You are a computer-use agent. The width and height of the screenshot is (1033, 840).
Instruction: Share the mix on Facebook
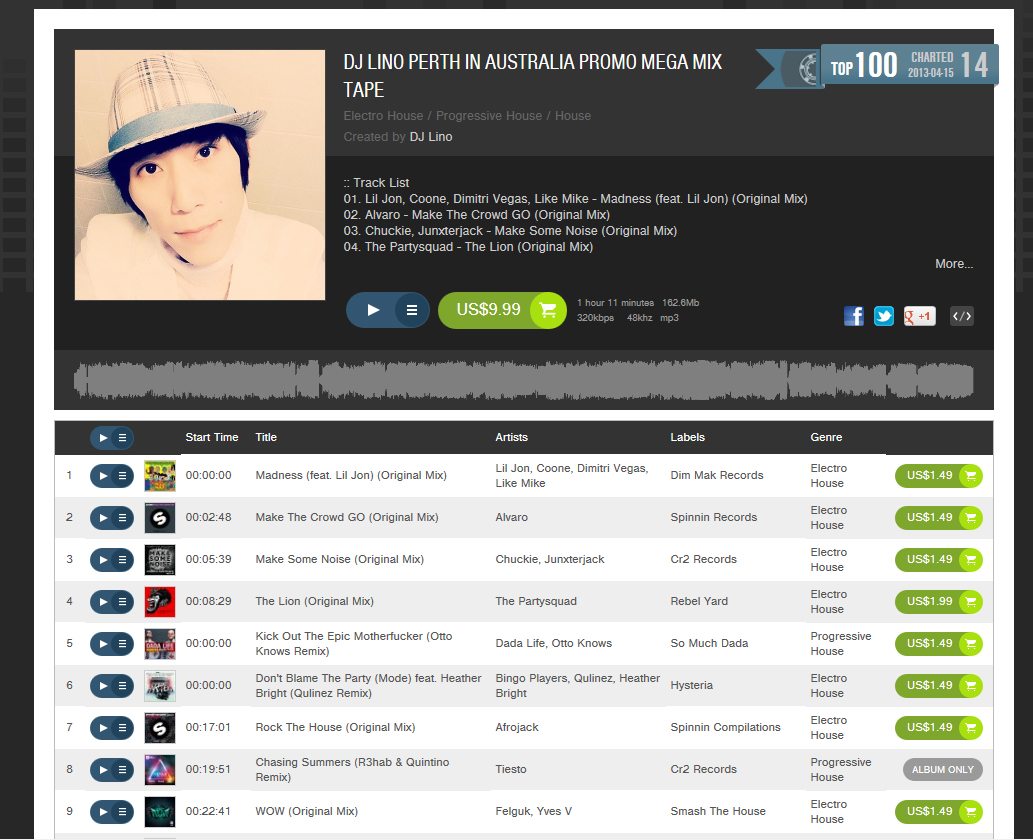point(854,316)
